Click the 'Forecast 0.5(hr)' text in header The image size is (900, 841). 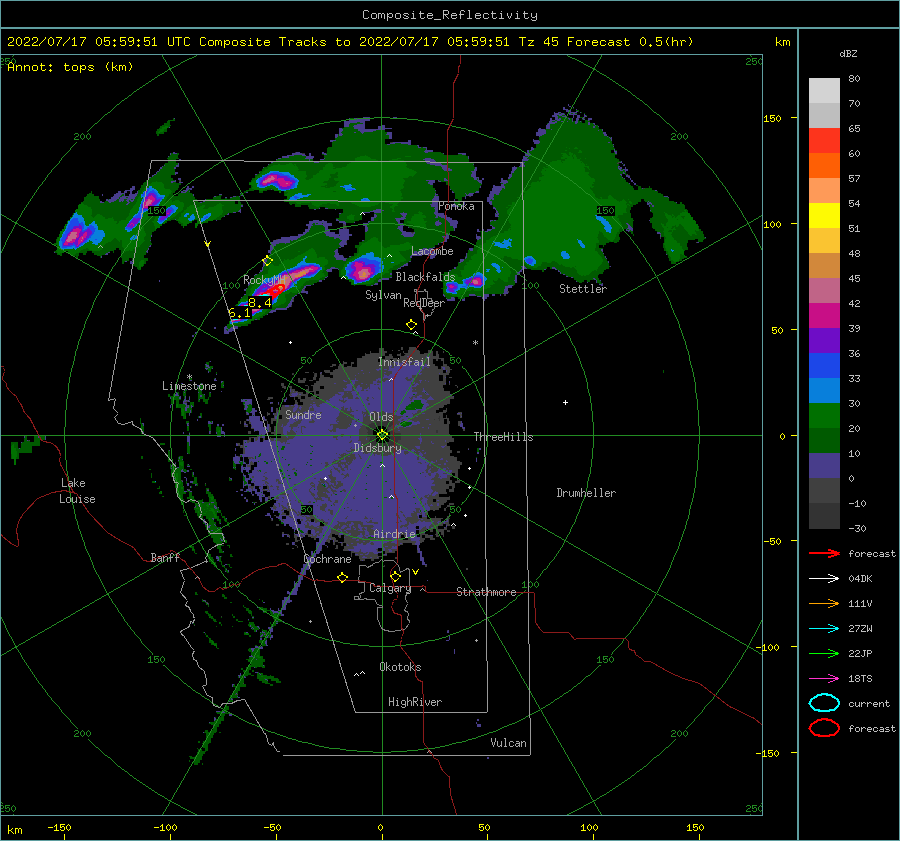click(630, 42)
